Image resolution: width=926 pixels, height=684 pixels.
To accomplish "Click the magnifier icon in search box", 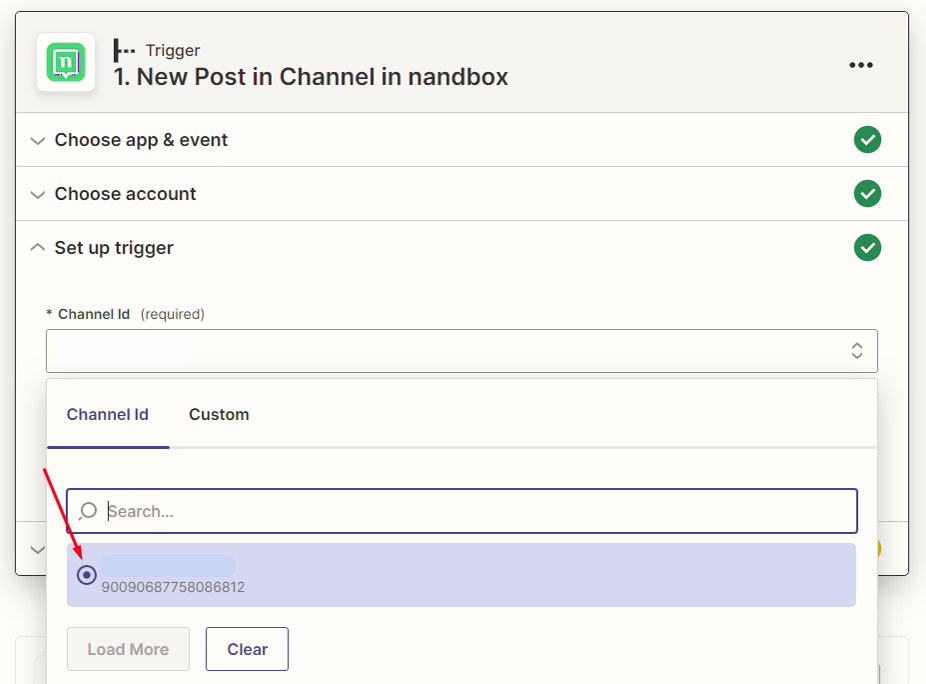I will coord(88,511).
